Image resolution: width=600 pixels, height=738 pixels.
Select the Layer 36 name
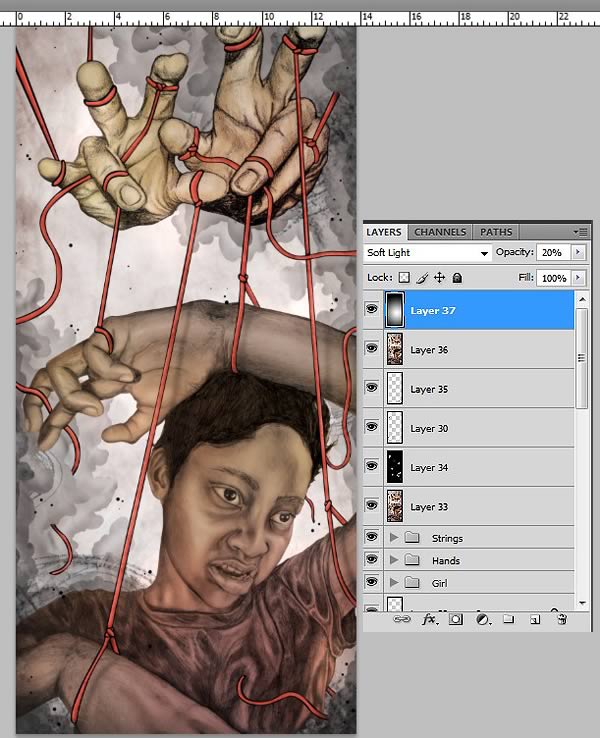tap(429, 350)
